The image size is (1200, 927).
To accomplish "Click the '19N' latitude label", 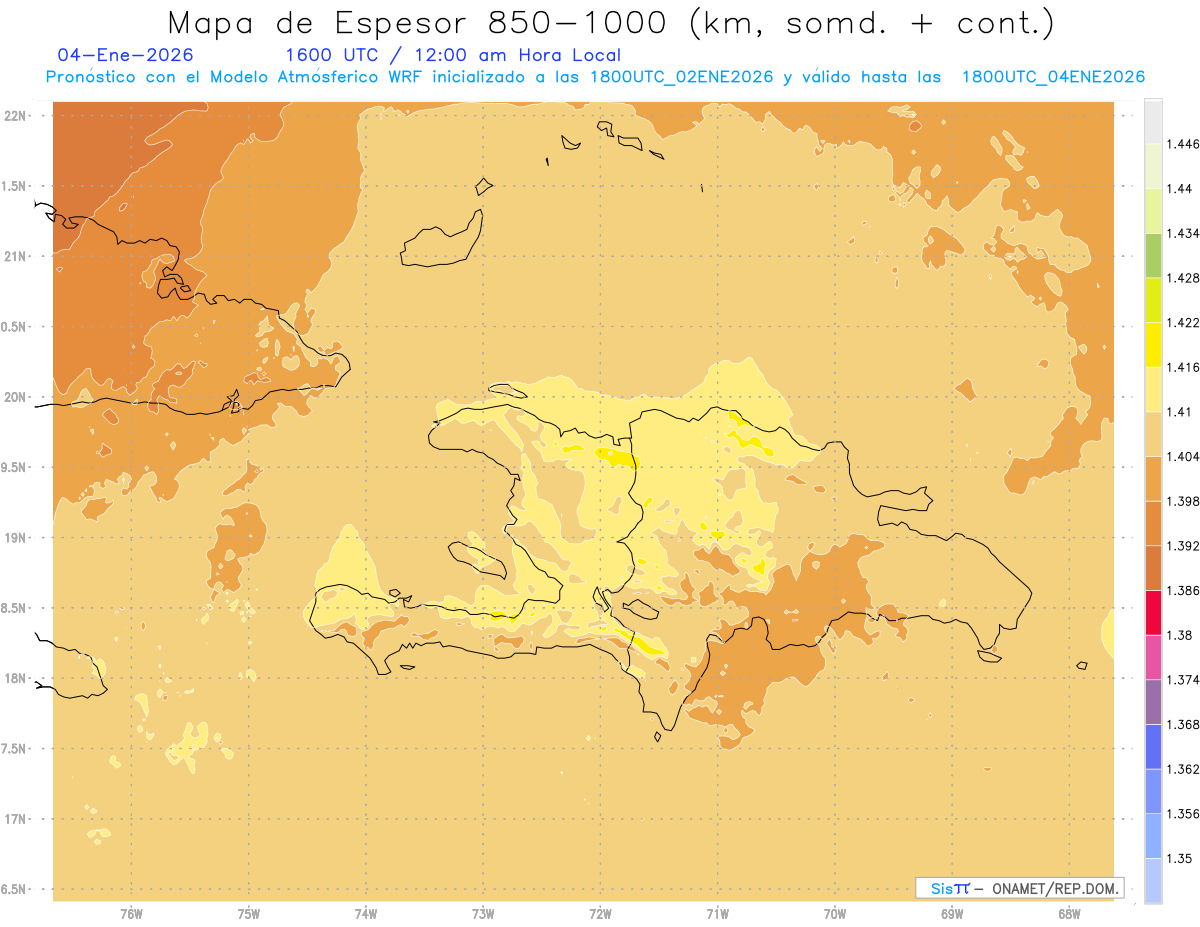I will click(x=15, y=537).
